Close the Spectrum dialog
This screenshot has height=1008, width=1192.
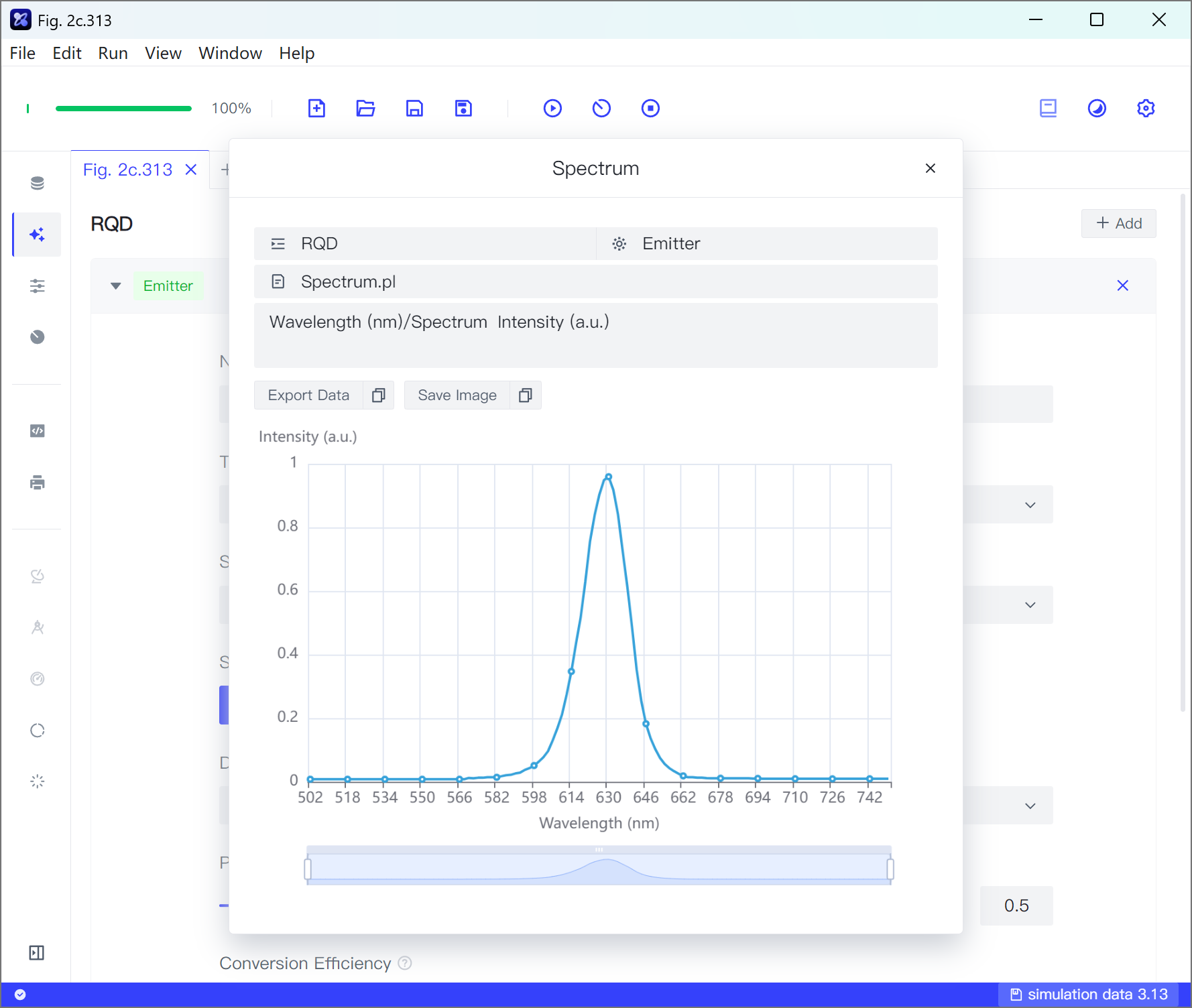point(931,168)
